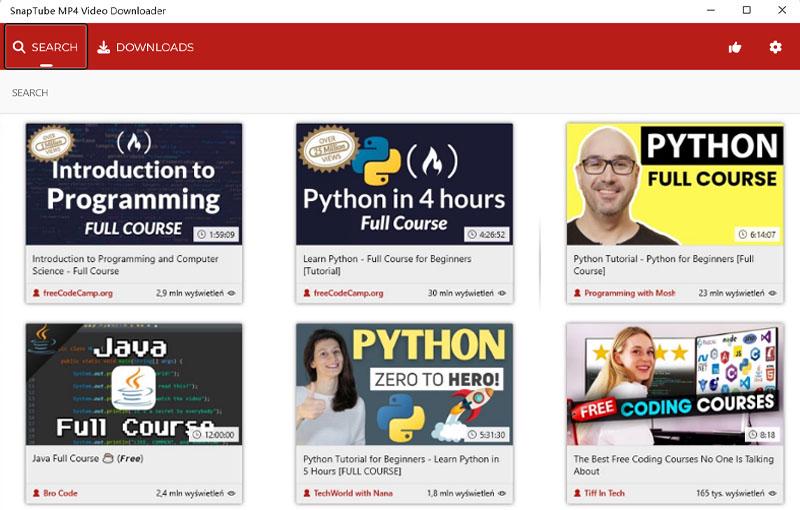Select the Python Zero to Hero thumbnail

click(404, 384)
